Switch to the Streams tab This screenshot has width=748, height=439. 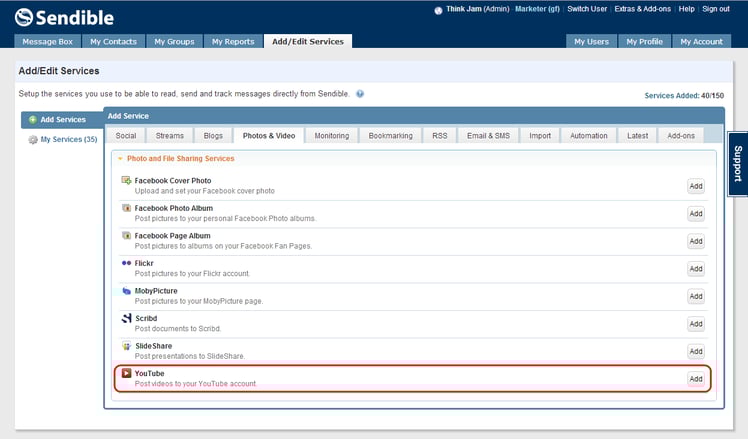[170, 136]
